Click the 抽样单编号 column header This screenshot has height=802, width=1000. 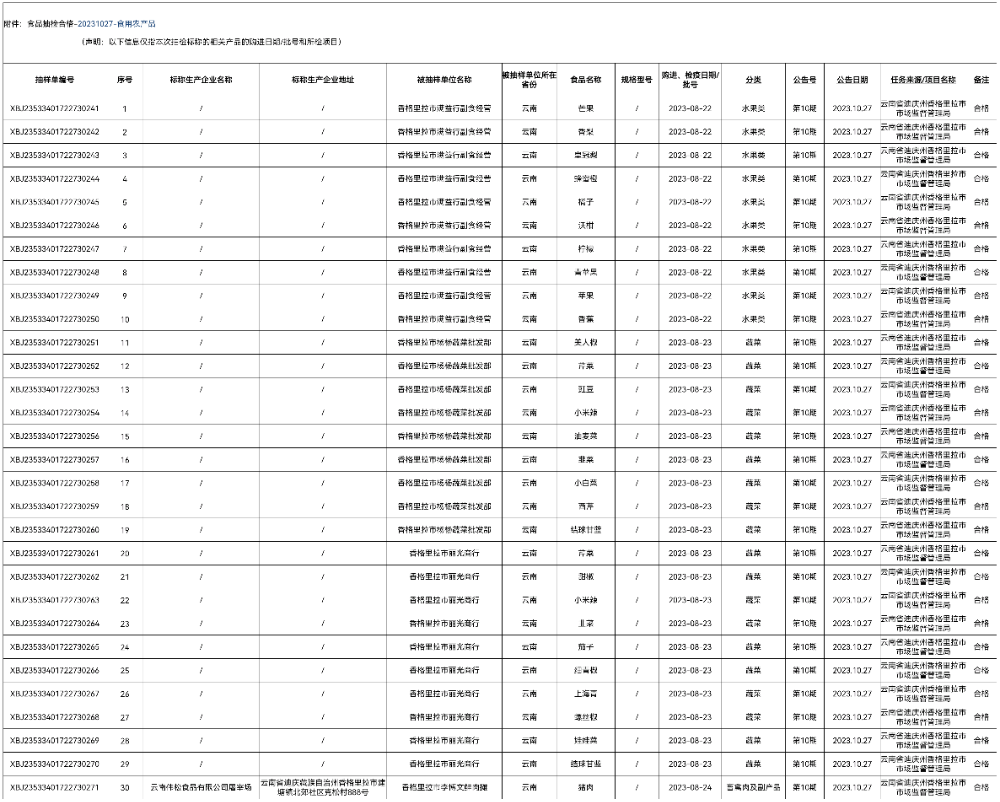54,79
